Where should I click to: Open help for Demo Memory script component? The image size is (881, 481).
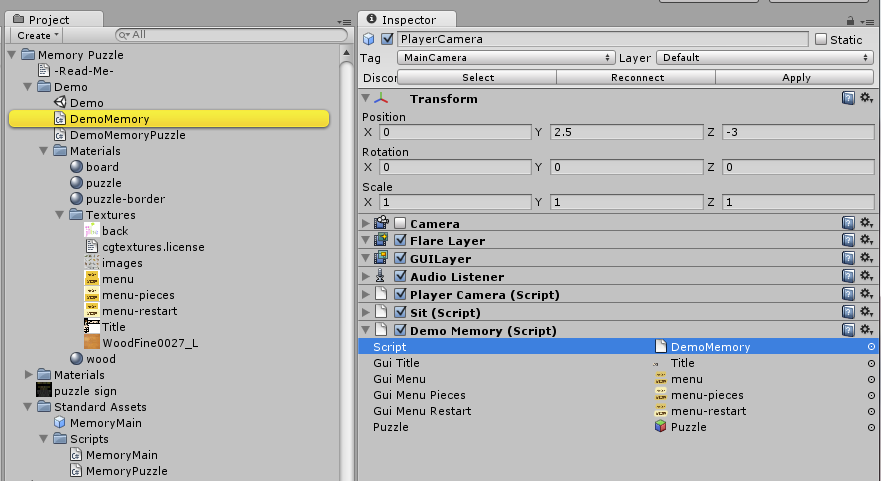[848, 331]
